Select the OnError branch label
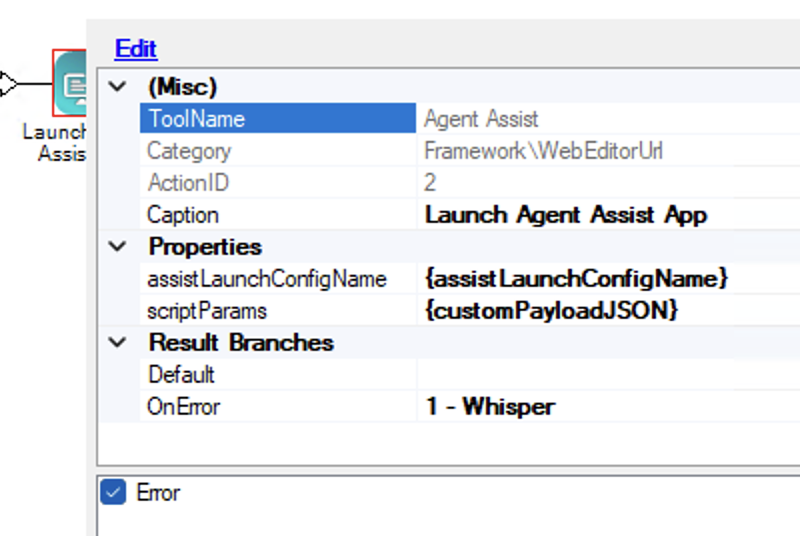 click(x=184, y=407)
